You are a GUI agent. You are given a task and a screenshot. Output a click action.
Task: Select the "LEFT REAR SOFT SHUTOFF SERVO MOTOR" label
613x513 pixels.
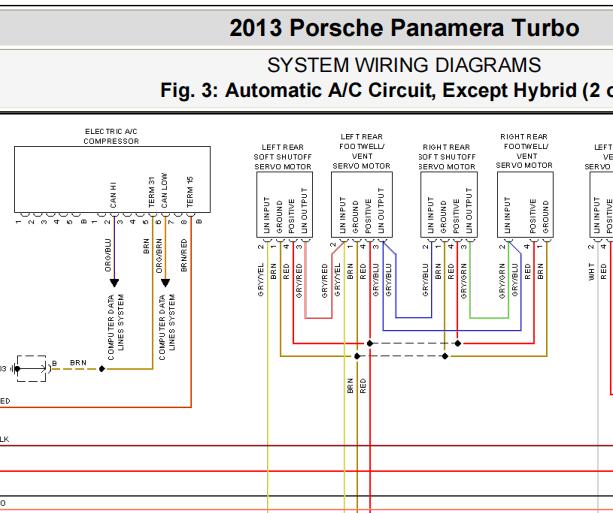[283, 157]
